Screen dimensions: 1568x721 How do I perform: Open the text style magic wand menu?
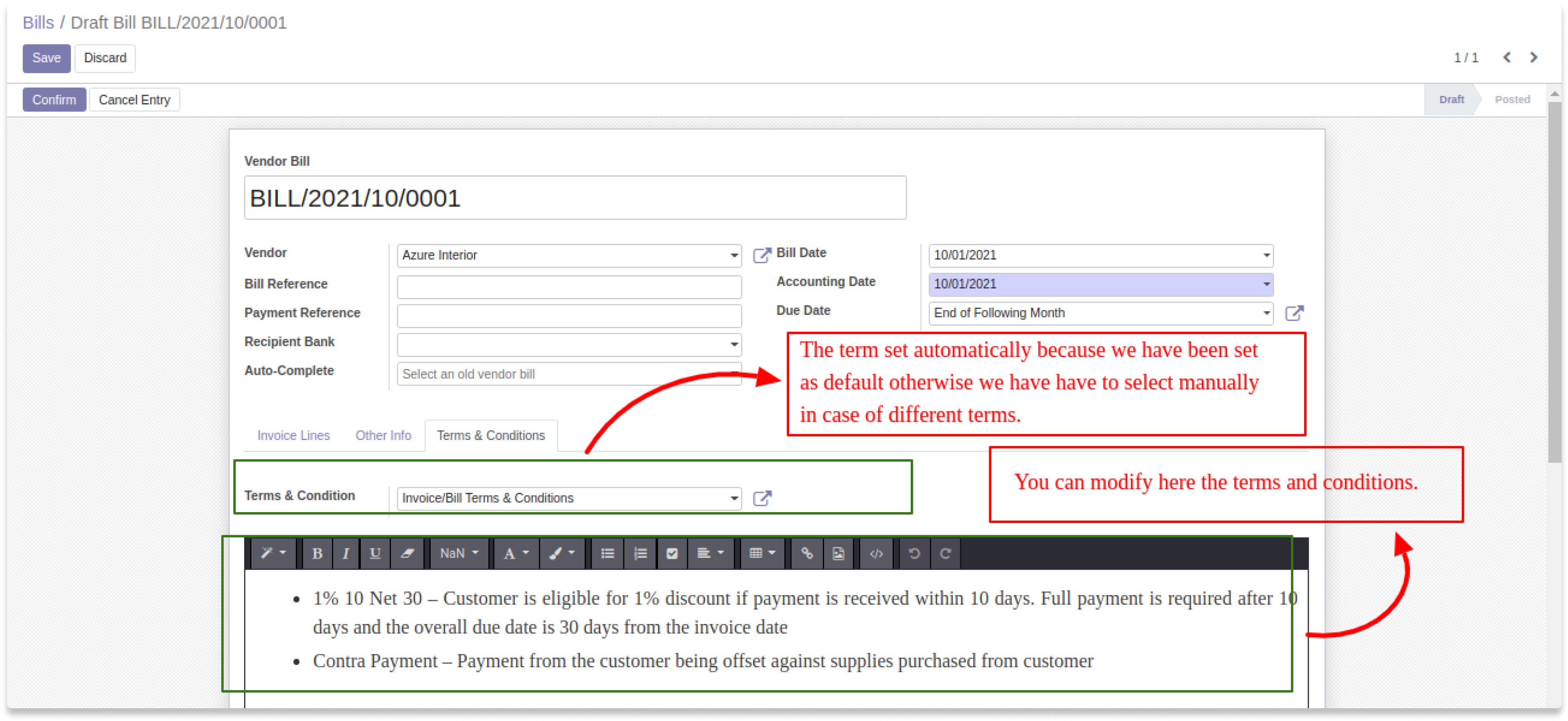[x=273, y=553]
